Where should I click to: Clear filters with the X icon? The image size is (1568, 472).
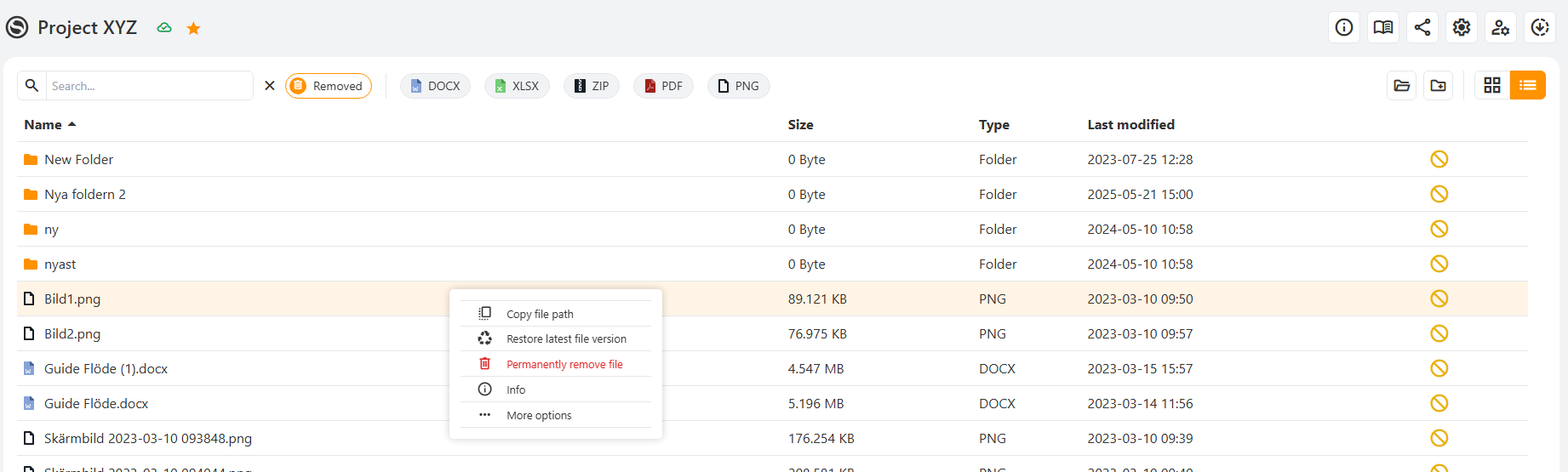[270, 85]
